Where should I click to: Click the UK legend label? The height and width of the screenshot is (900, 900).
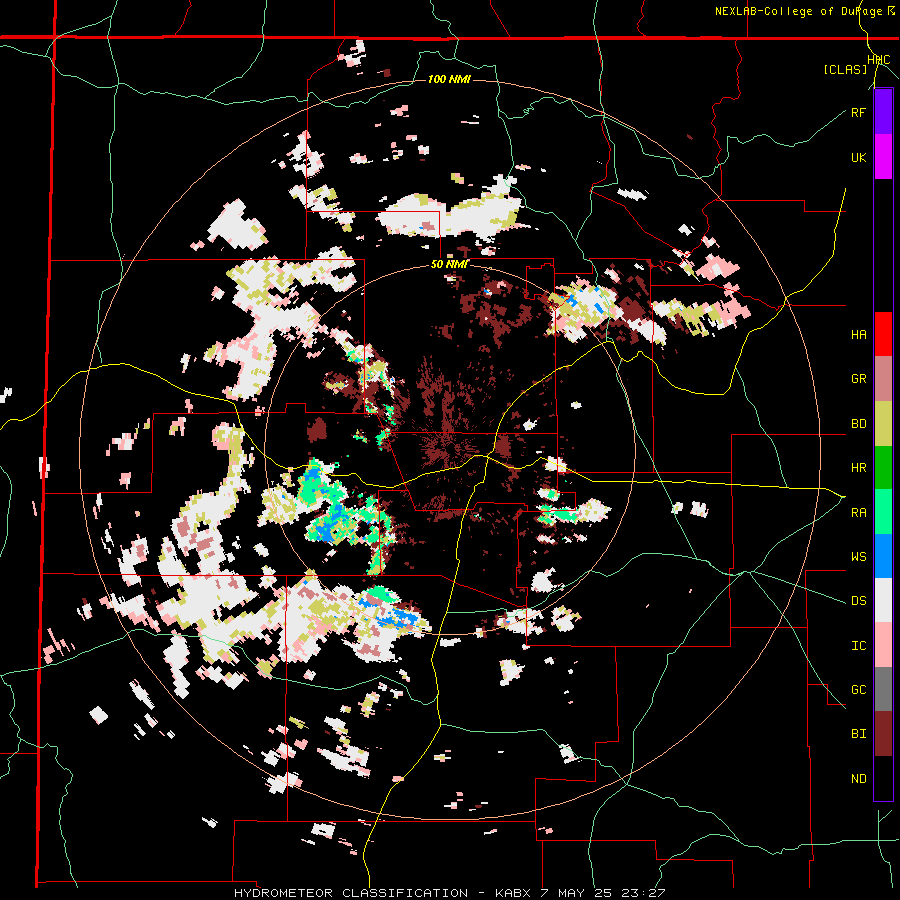[858, 158]
